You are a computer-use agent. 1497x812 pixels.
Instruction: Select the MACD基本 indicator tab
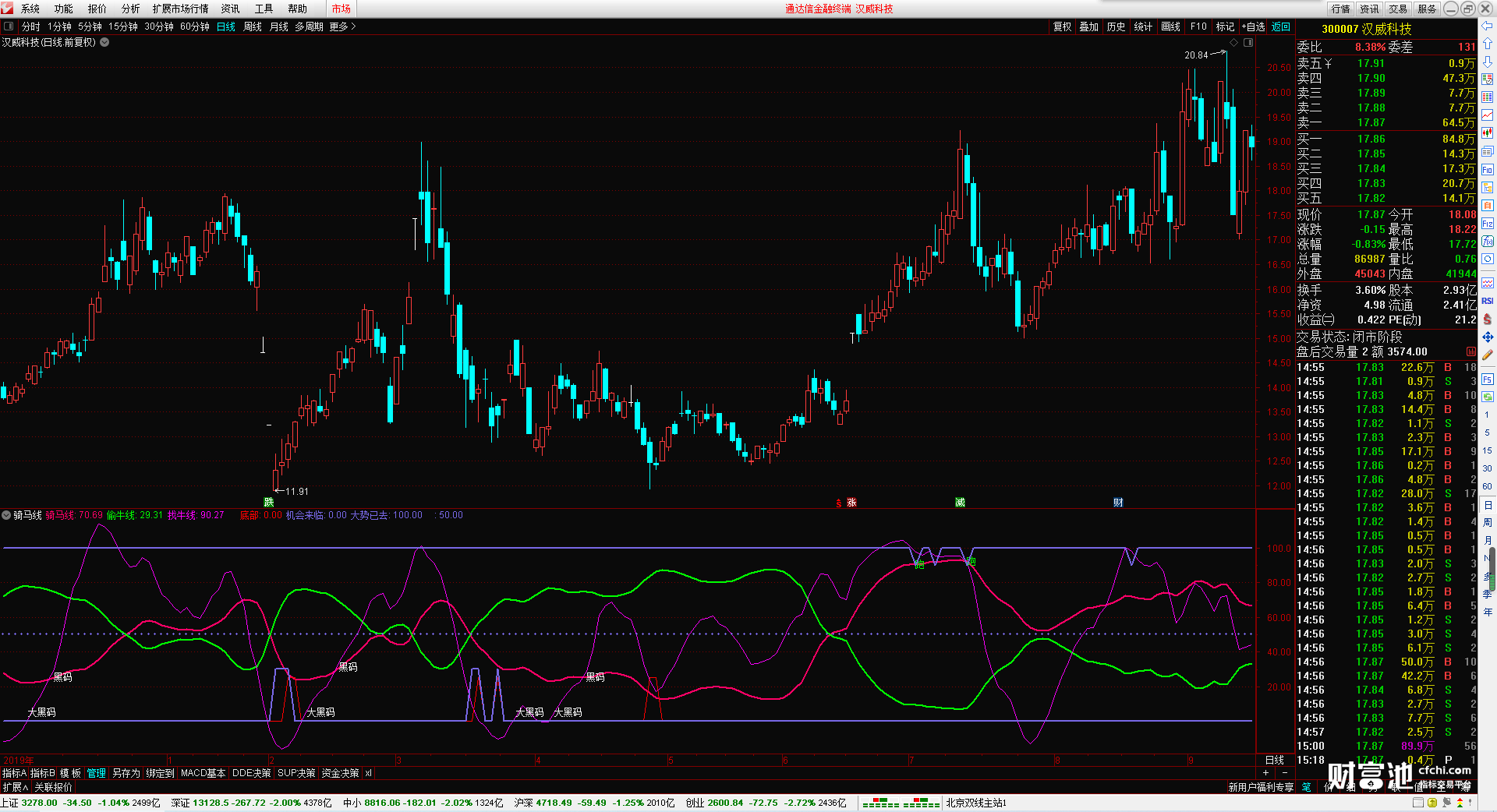tap(203, 773)
